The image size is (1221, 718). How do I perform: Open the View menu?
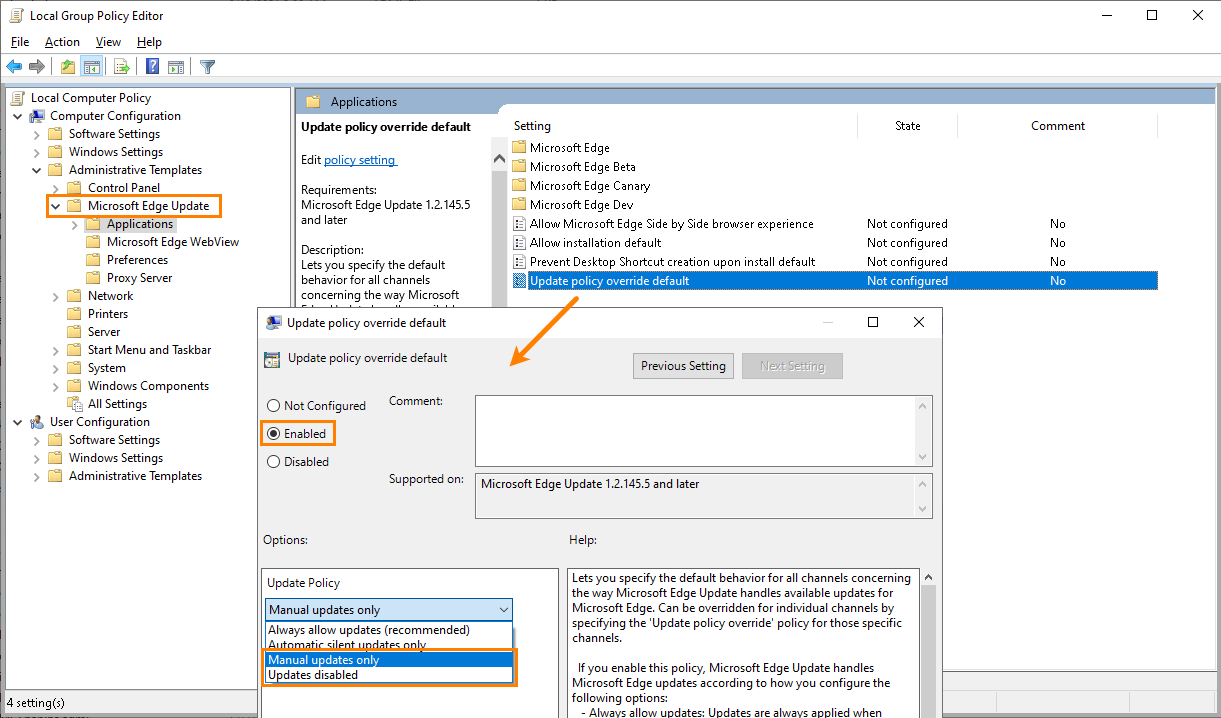(x=108, y=42)
